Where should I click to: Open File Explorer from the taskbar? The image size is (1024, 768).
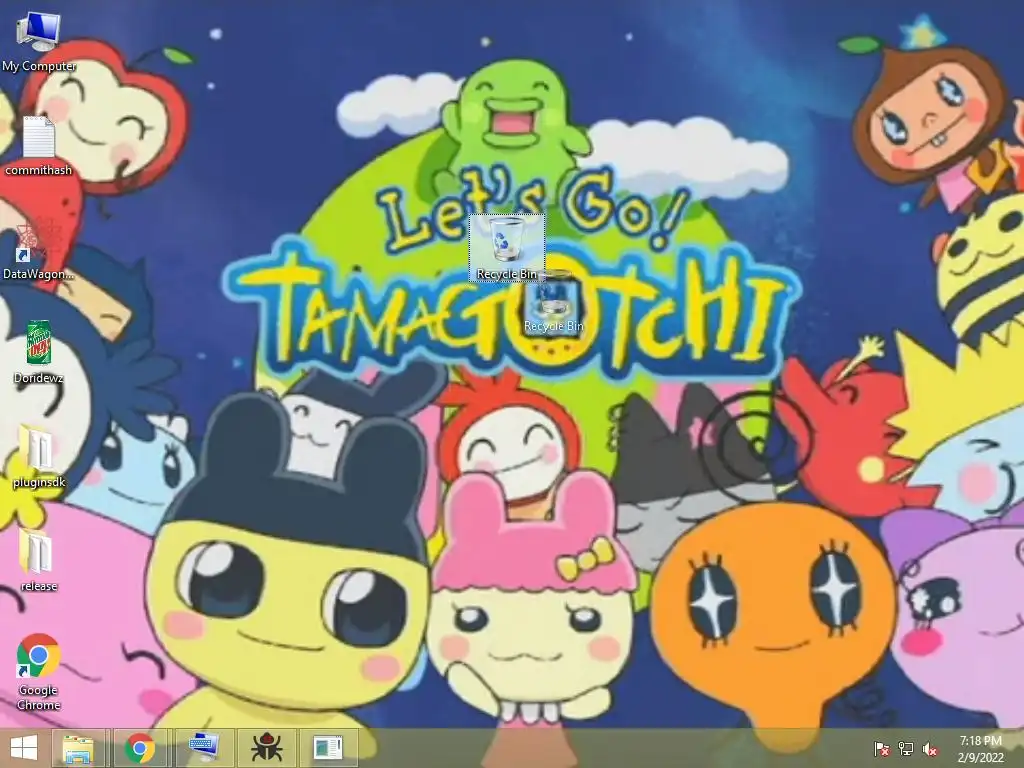pyautogui.click(x=78, y=748)
